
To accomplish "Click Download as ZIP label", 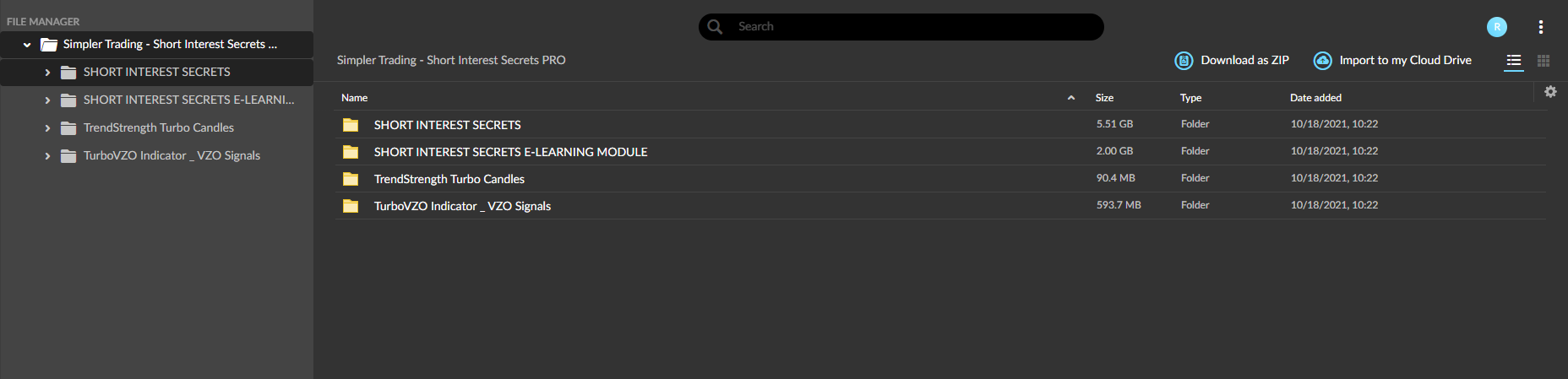I will 1244,60.
